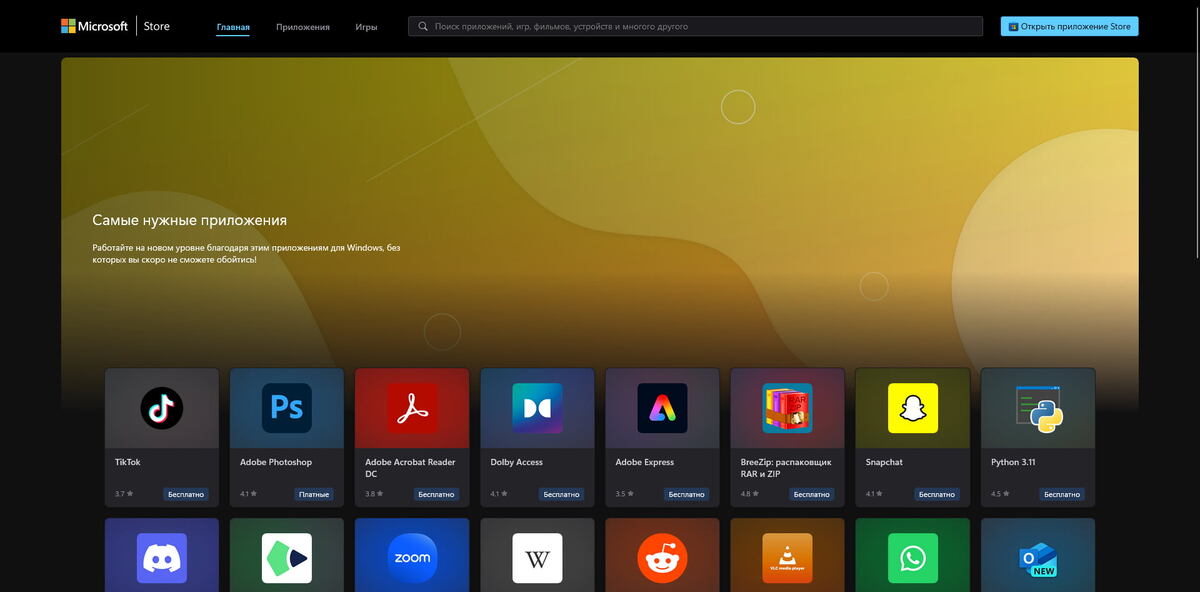Click the Python 3.11 4.5 star rating
Image resolution: width=1200 pixels, height=592 pixels.
1000,494
